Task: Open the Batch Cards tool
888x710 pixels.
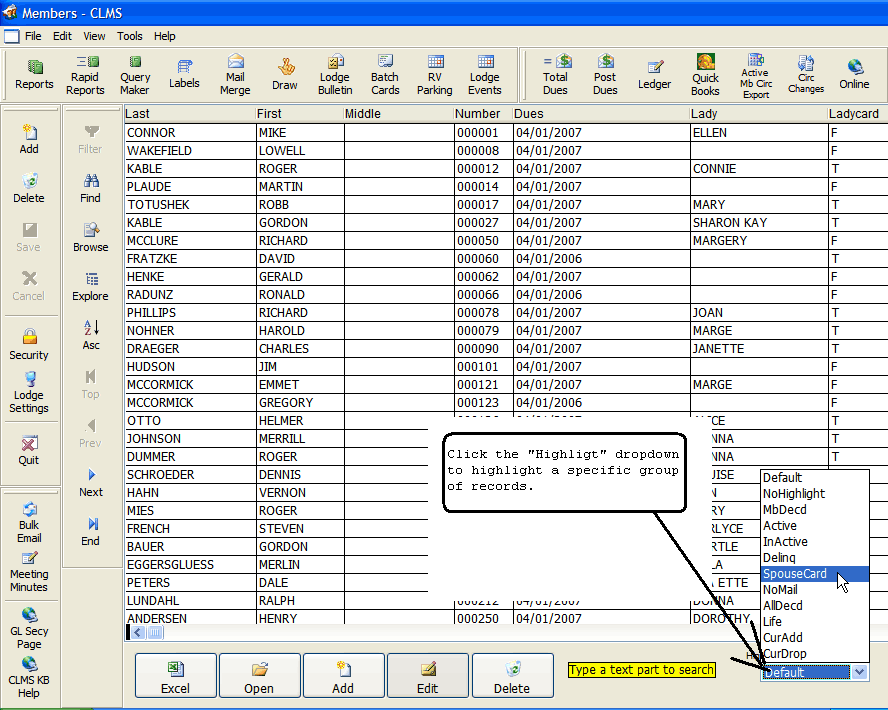Action: (385, 75)
